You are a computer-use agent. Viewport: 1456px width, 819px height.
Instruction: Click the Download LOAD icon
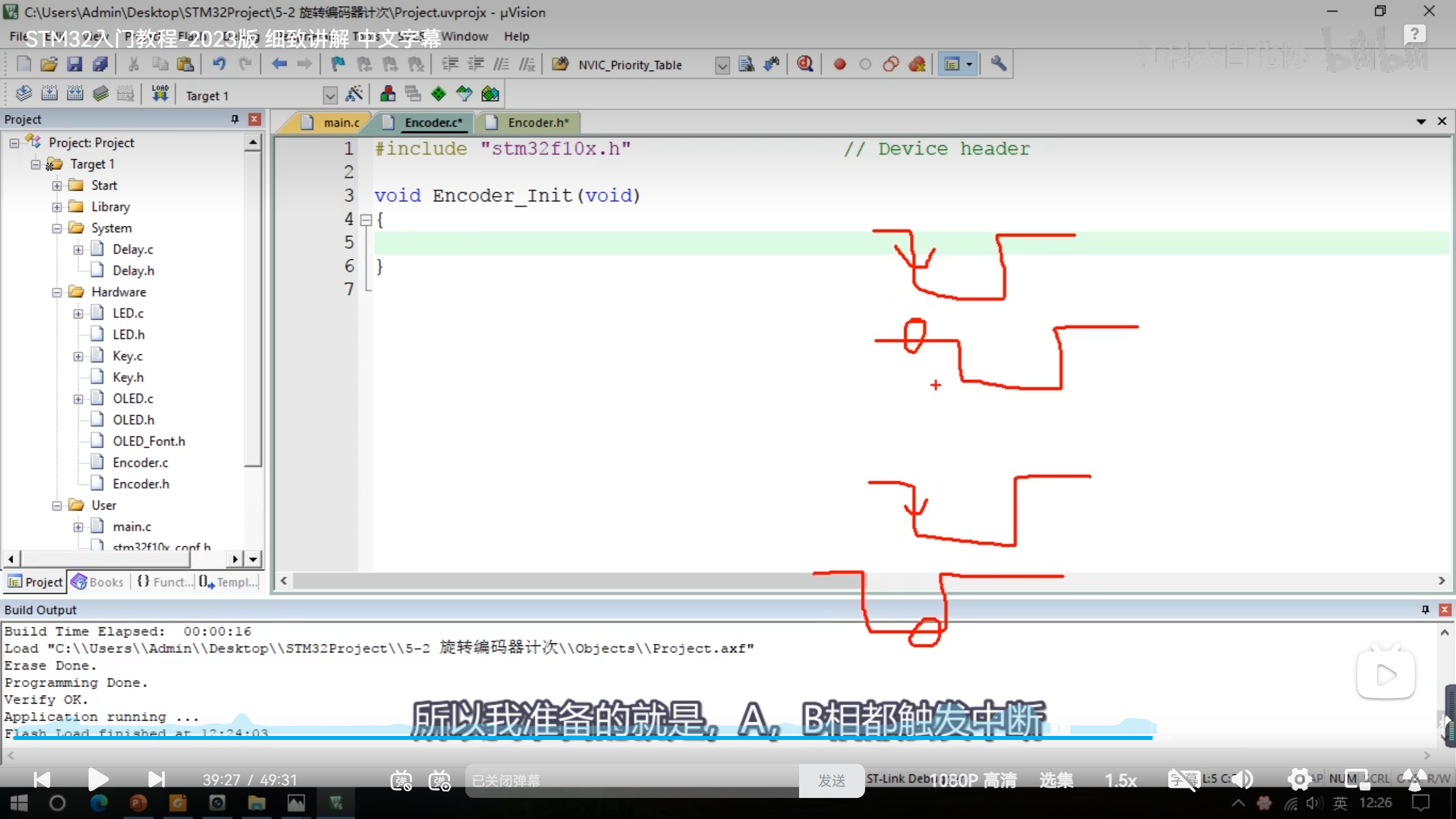160,94
